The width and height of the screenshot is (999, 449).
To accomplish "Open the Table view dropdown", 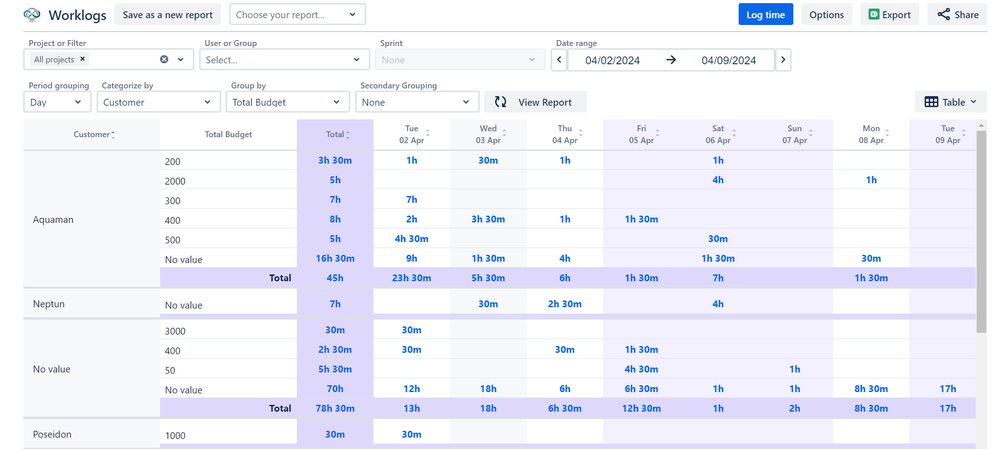I will (x=951, y=102).
